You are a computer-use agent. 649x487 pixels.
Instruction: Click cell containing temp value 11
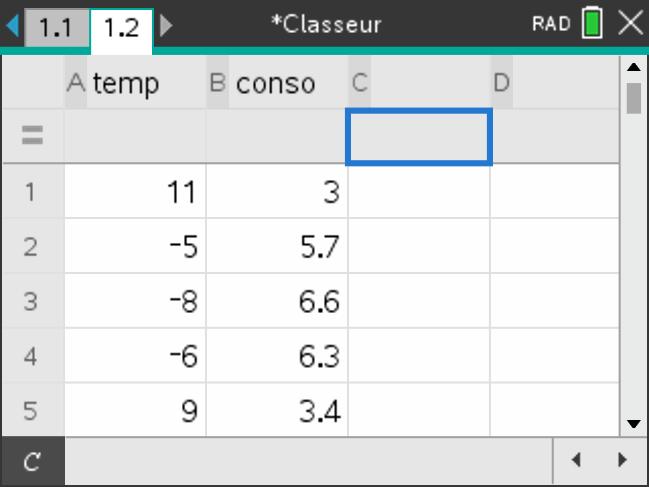tap(135, 192)
